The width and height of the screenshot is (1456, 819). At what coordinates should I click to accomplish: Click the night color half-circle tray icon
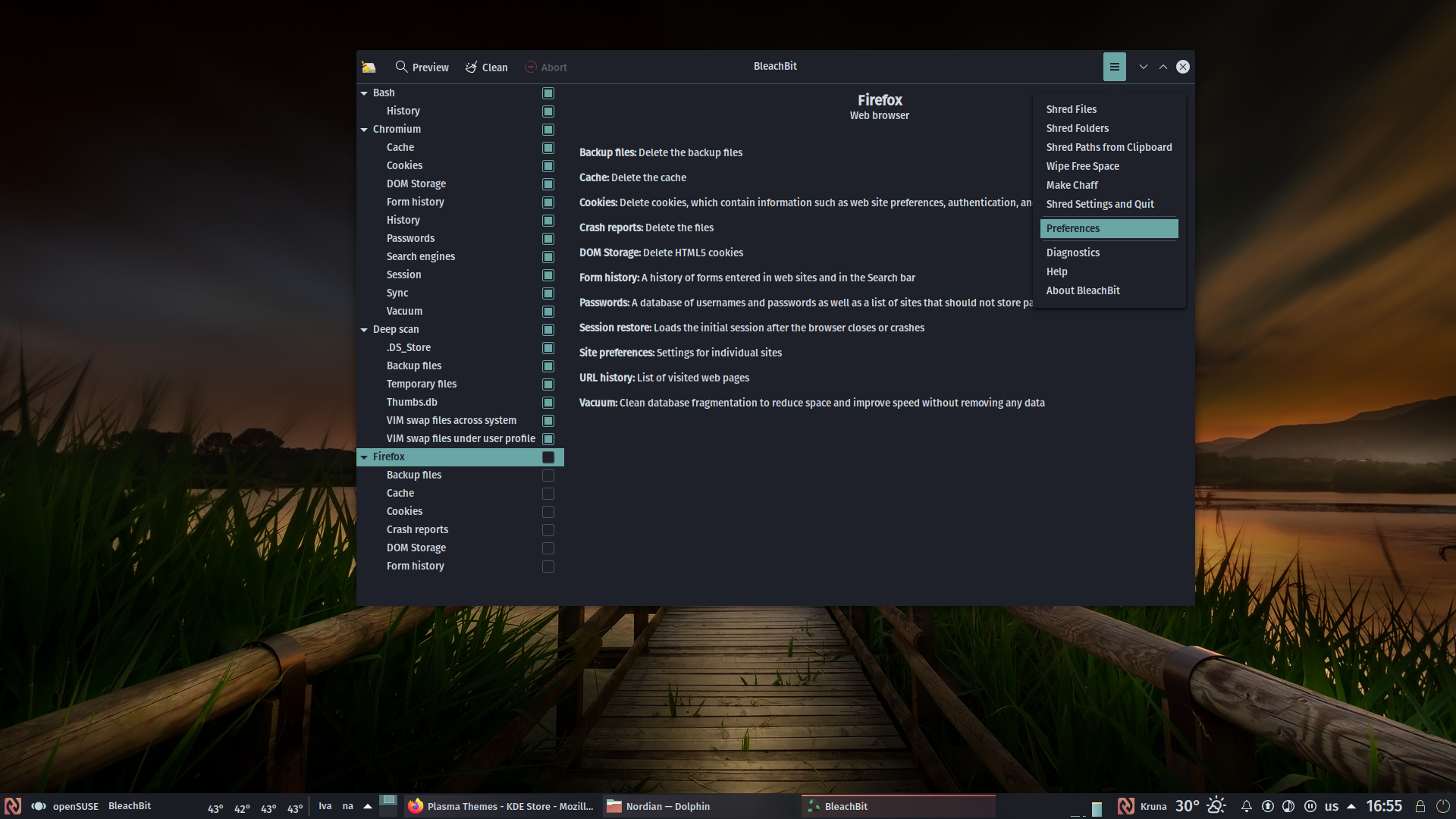1288,806
